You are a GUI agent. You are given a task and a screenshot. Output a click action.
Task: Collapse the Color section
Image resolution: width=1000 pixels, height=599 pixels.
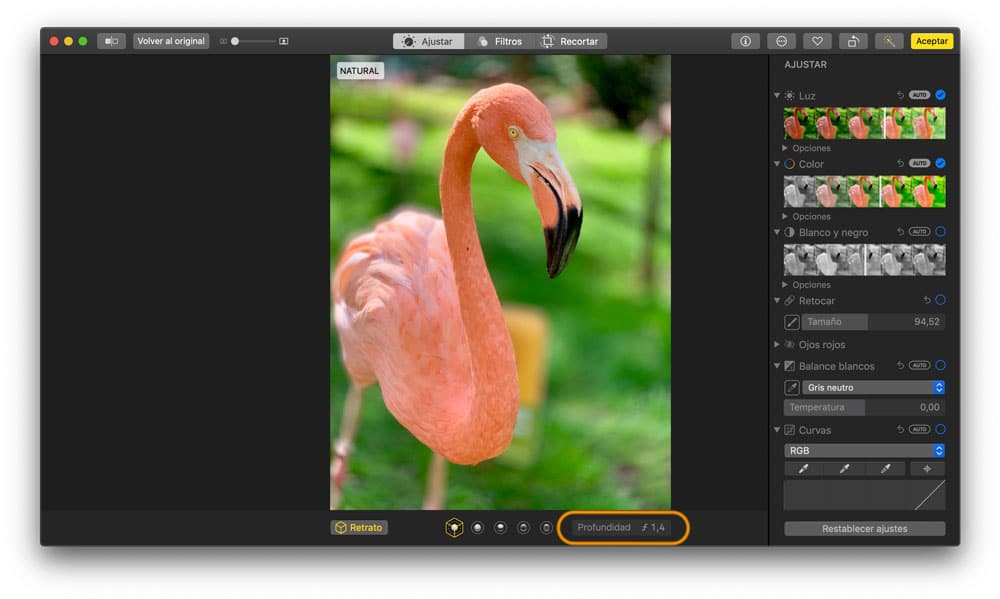tap(777, 164)
